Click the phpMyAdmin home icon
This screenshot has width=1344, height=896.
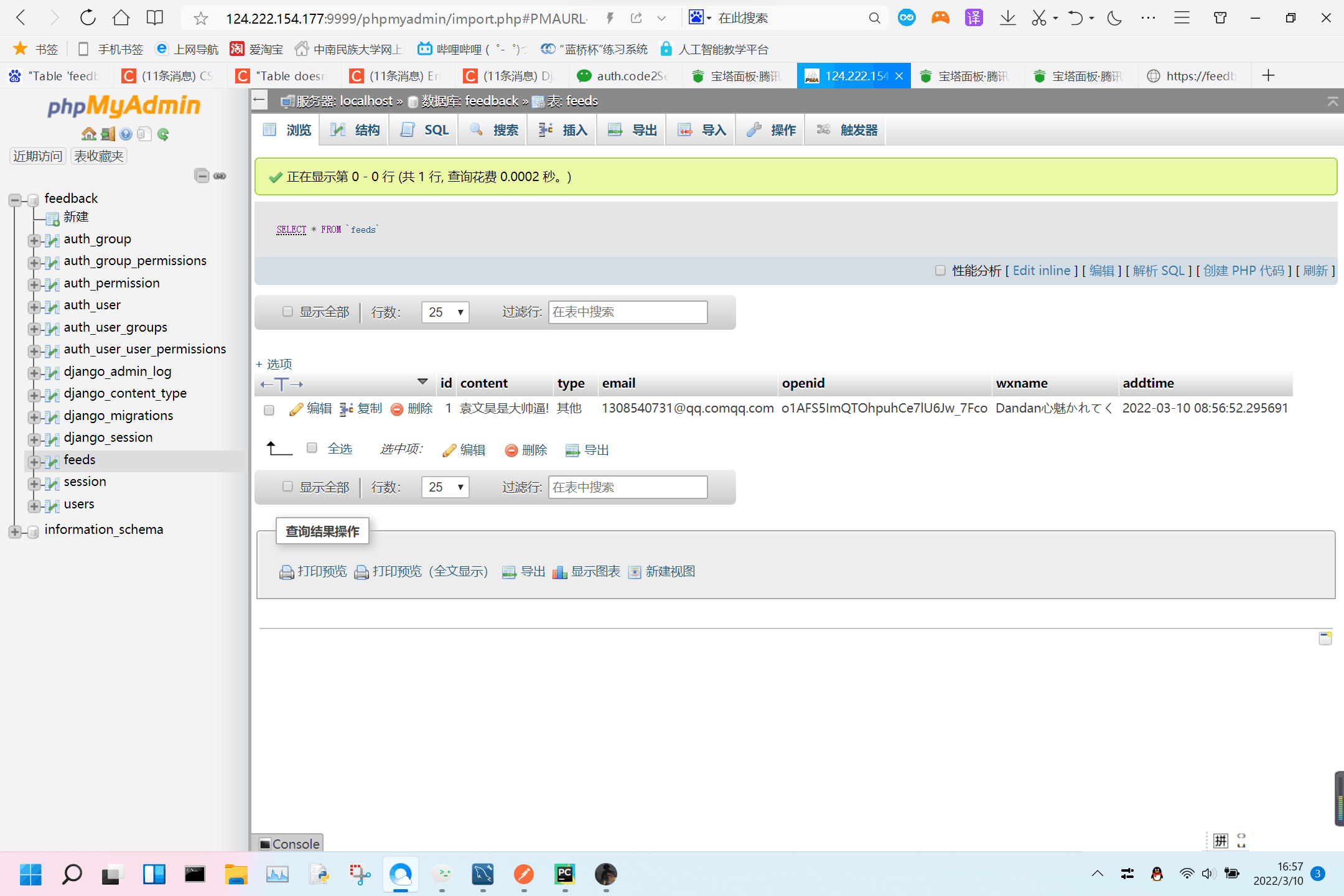pyautogui.click(x=89, y=134)
